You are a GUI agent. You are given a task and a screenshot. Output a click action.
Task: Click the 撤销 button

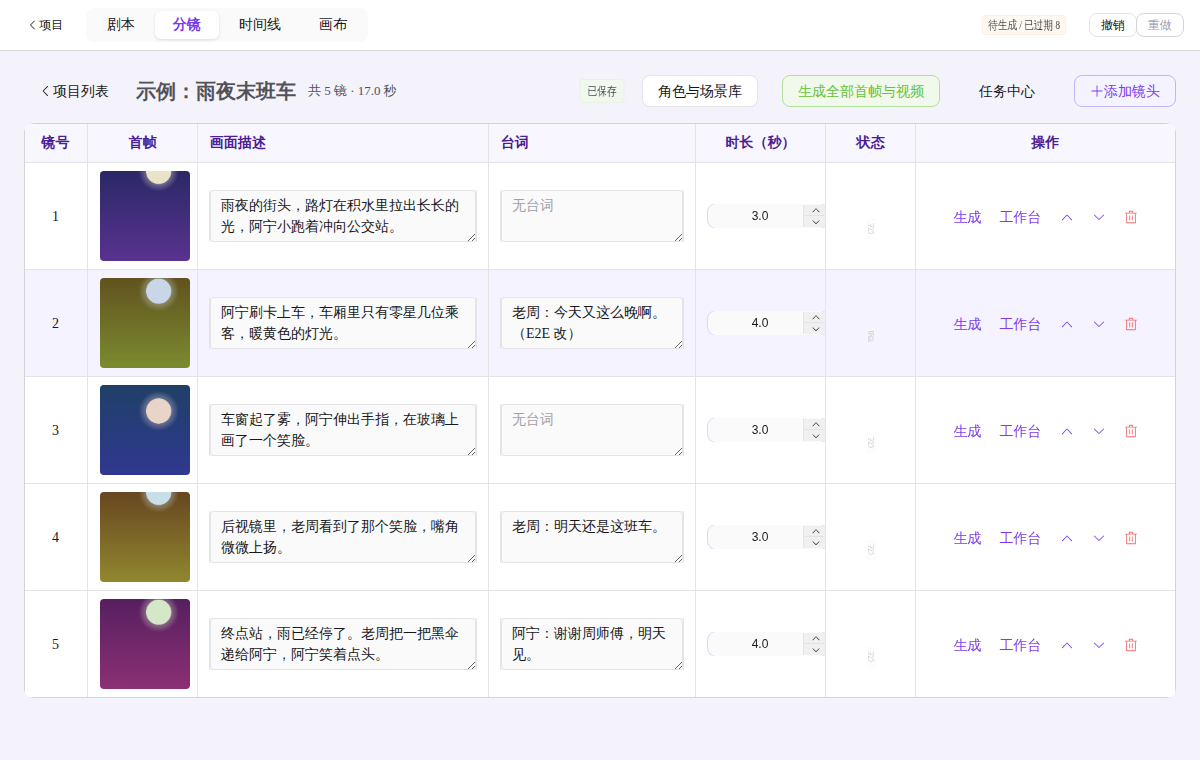[x=1113, y=25]
